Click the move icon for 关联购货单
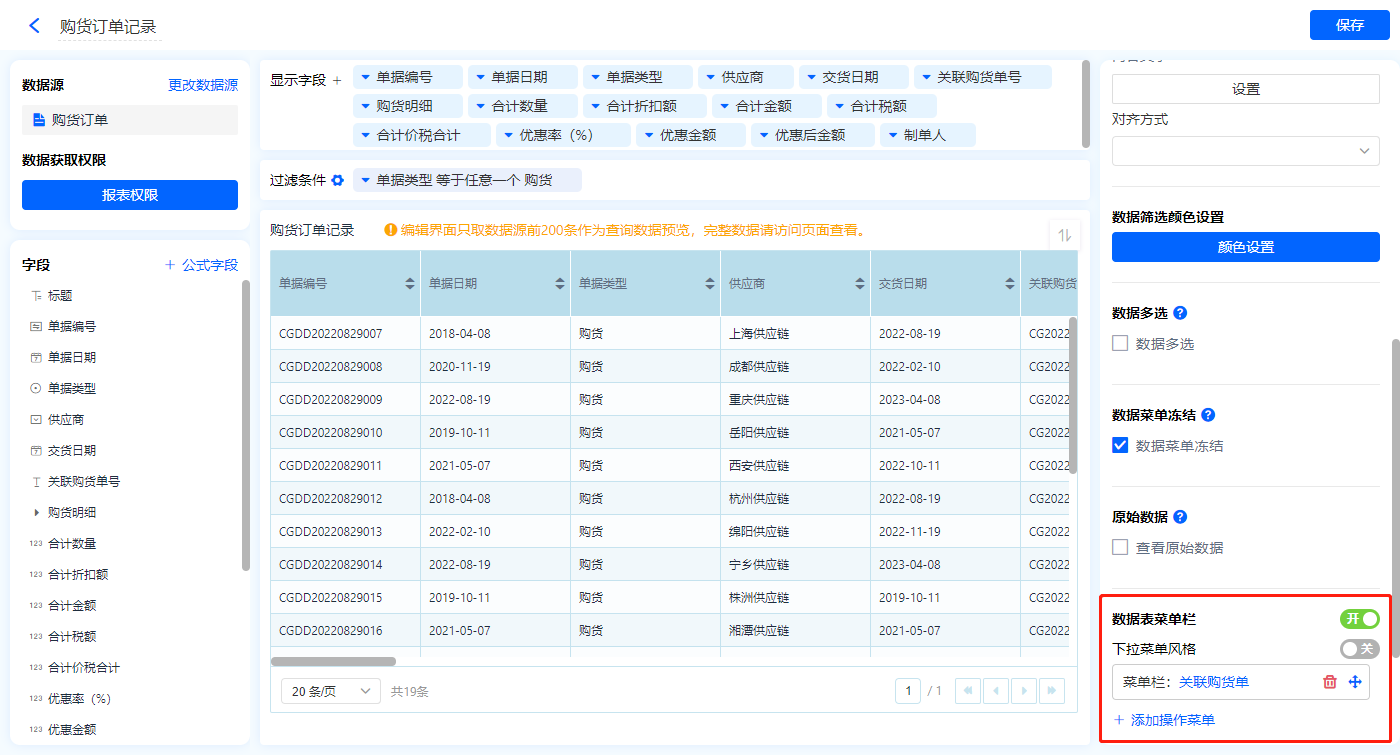Image resolution: width=1400 pixels, height=755 pixels. tap(1356, 682)
